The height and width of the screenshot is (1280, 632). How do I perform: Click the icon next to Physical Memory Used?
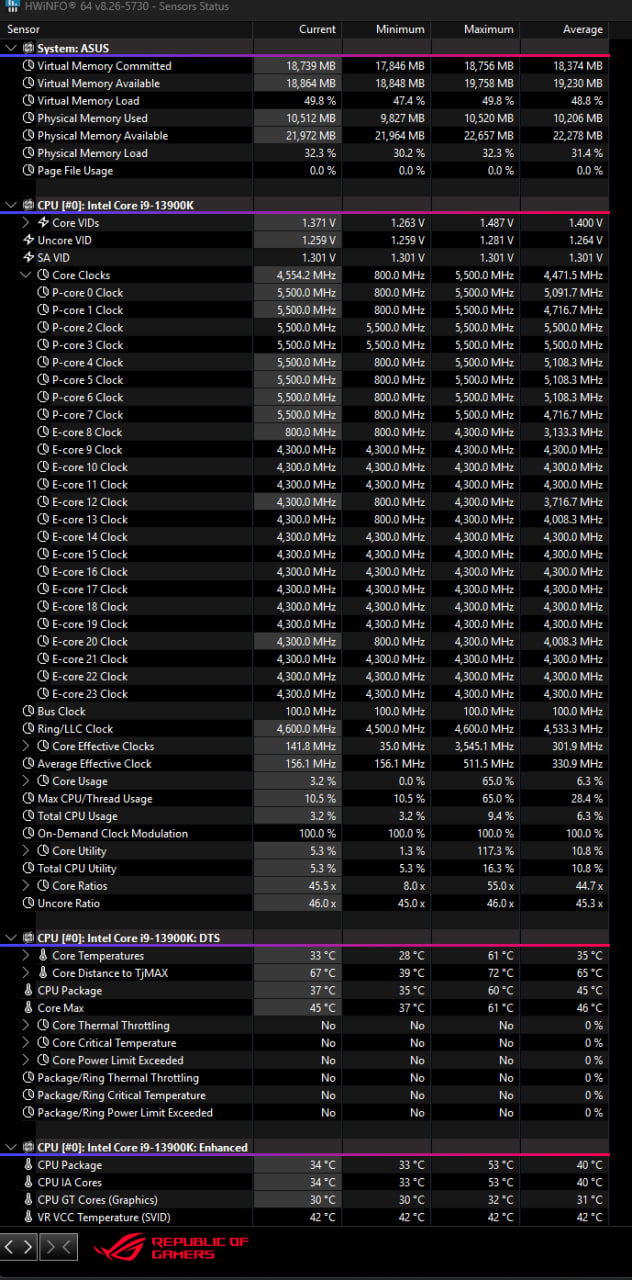point(28,118)
